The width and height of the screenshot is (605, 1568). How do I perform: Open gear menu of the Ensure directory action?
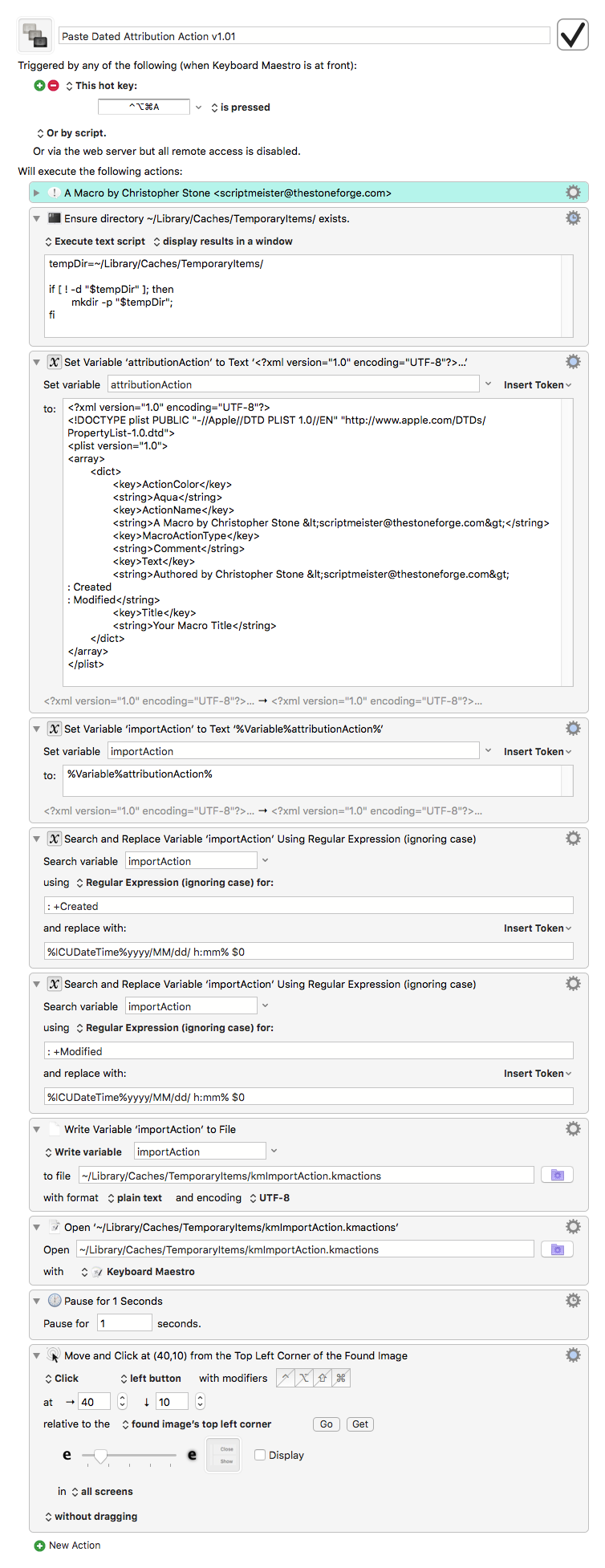pyautogui.click(x=573, y=218)
